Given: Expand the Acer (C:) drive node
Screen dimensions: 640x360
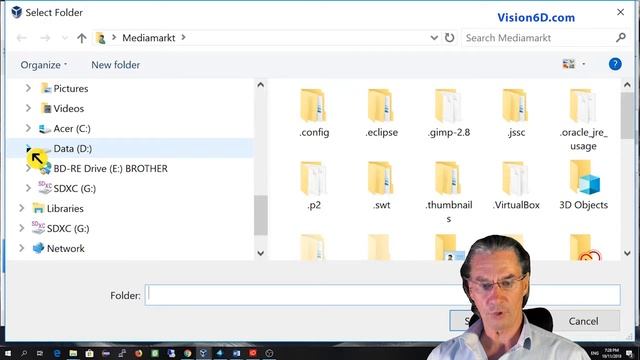Looking at the screenshot, I should tap(28, 128).
